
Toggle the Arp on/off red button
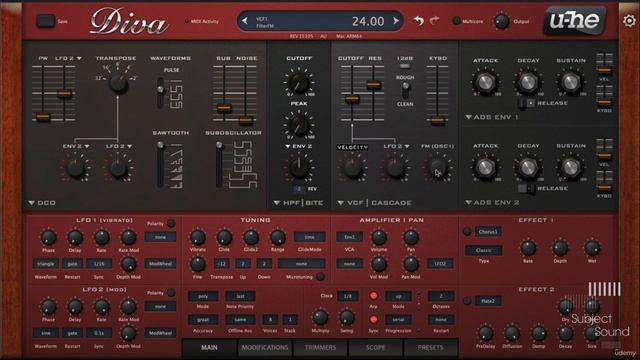(x=373, y=296)
